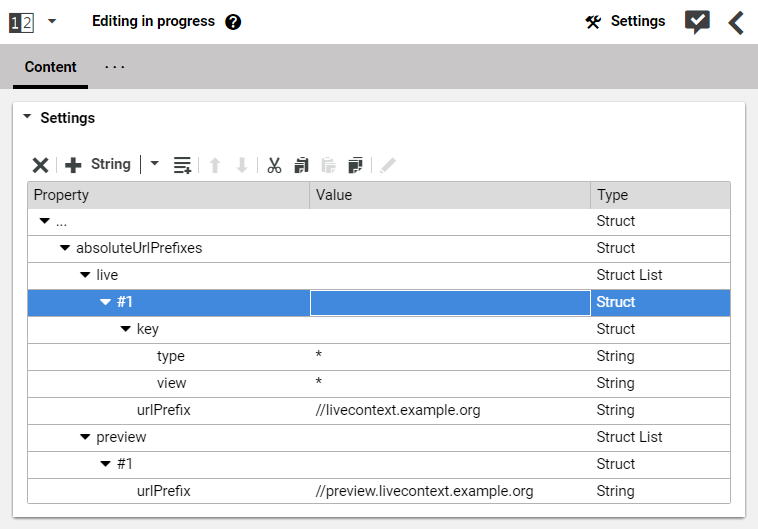The height and width of the screenshot is (529, 758).
Task: Move property up with the up arrow
Action: (x=215, y=165)
